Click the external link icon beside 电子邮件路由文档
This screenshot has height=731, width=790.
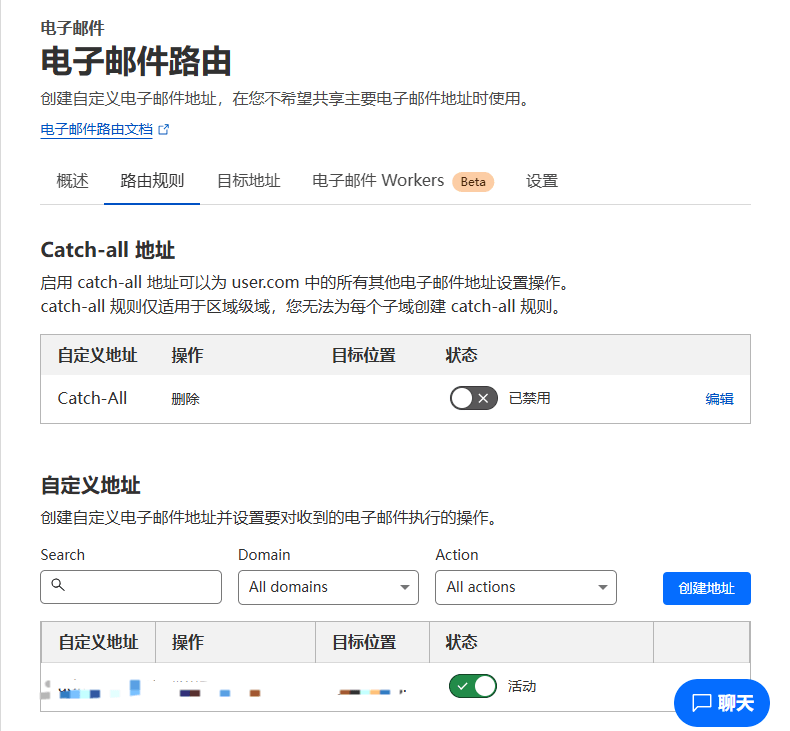[164, 130]
